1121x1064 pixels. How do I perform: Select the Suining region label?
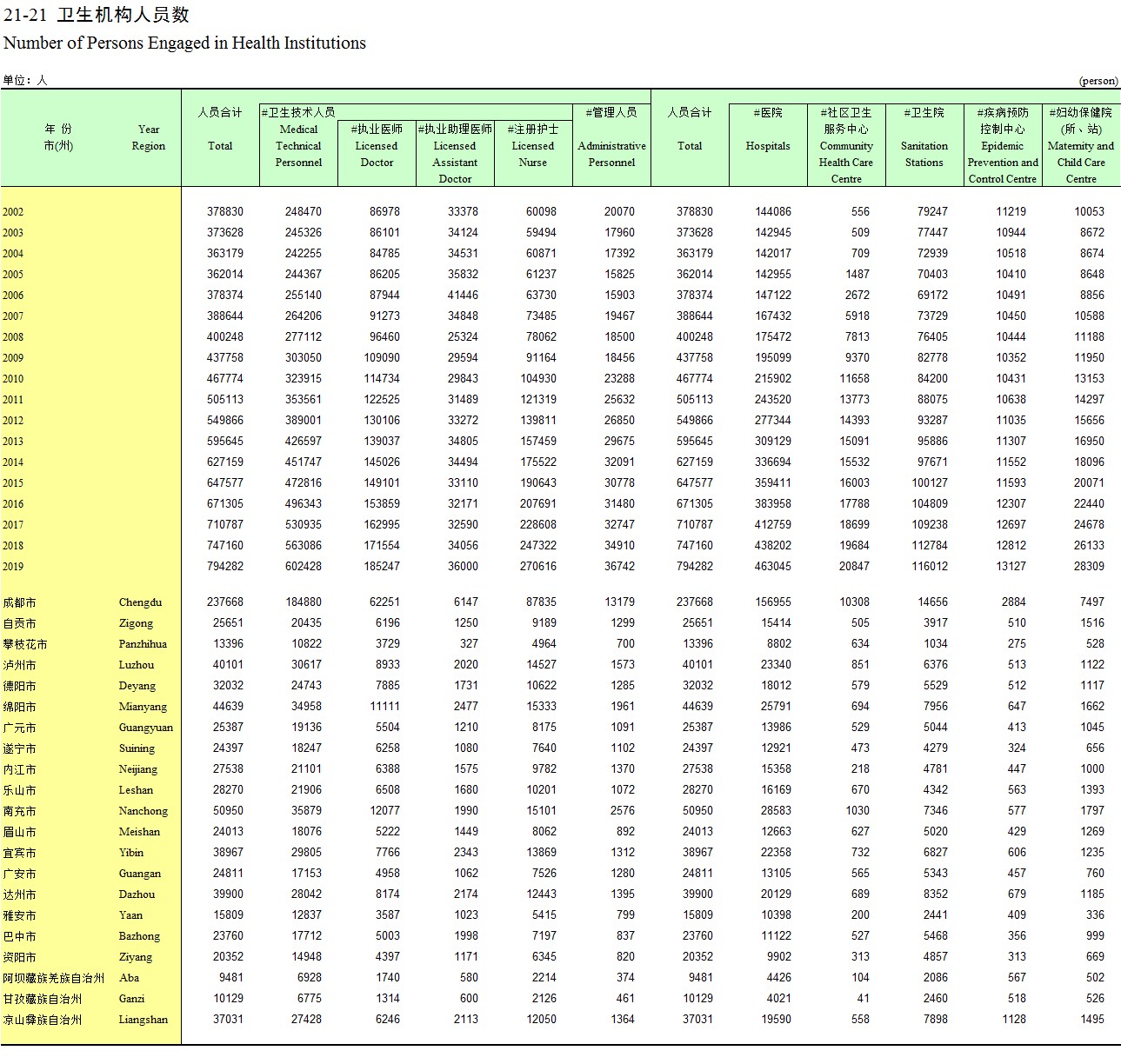[x=137, y=748]
